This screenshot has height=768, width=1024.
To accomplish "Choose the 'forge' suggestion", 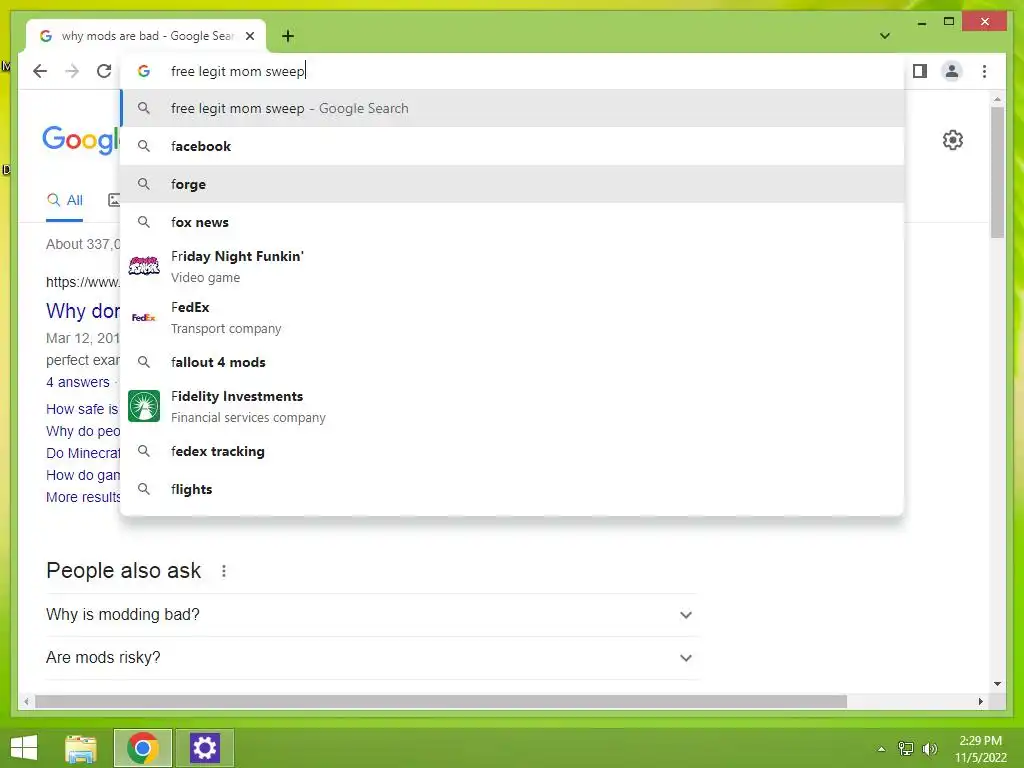I will point(513,184).
